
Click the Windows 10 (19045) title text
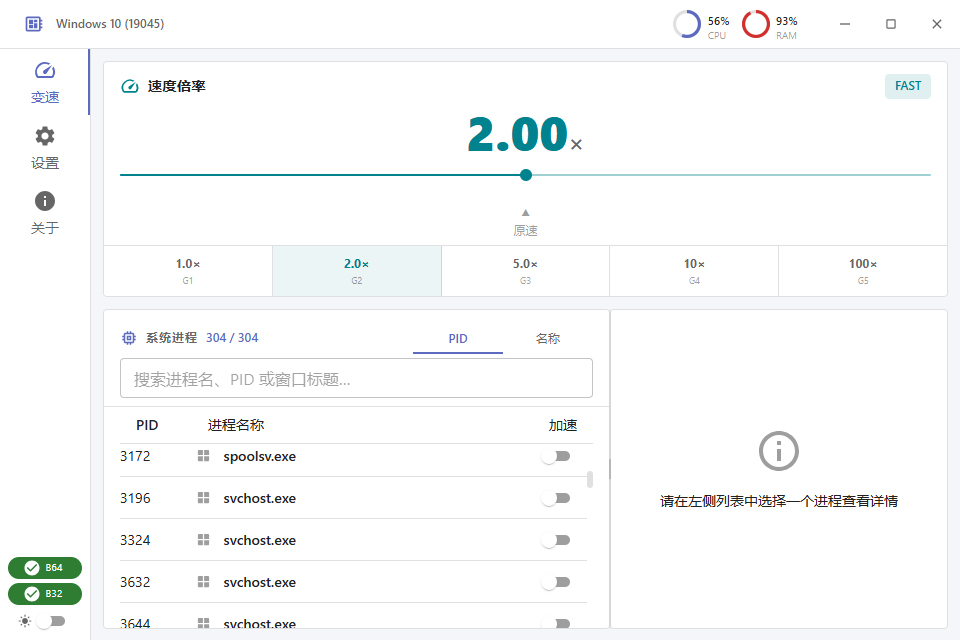point(110,24)
